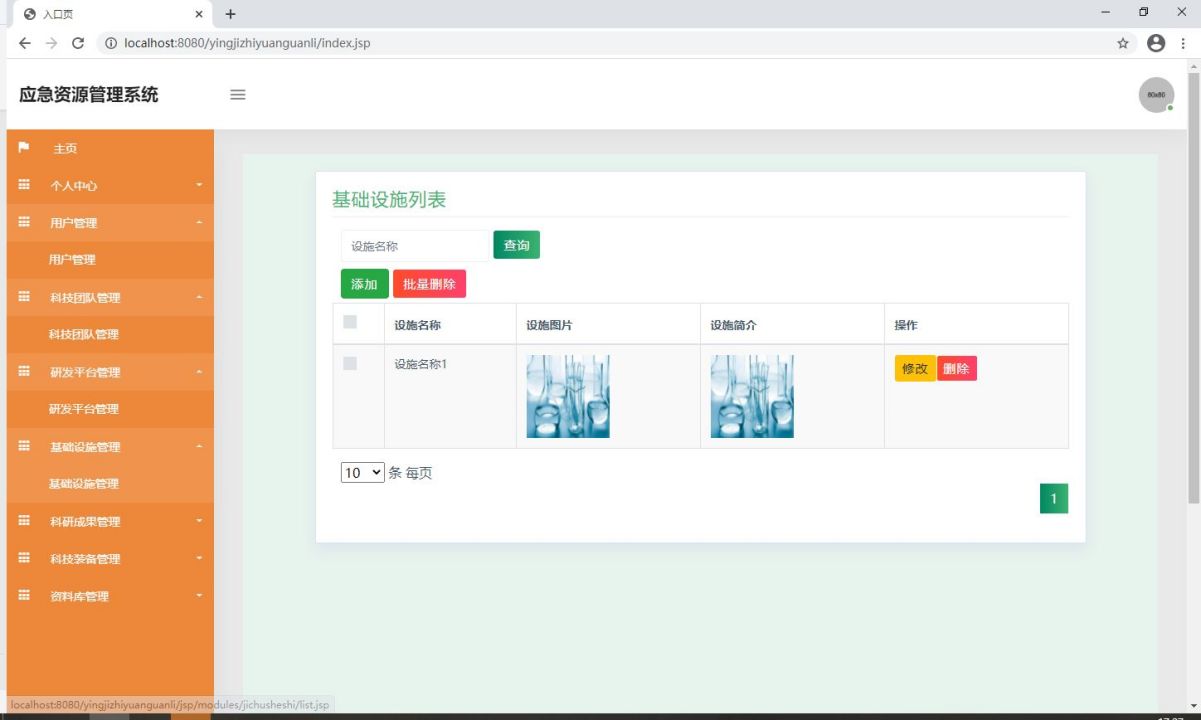Click the browser address bar URL

click(247, 43)
